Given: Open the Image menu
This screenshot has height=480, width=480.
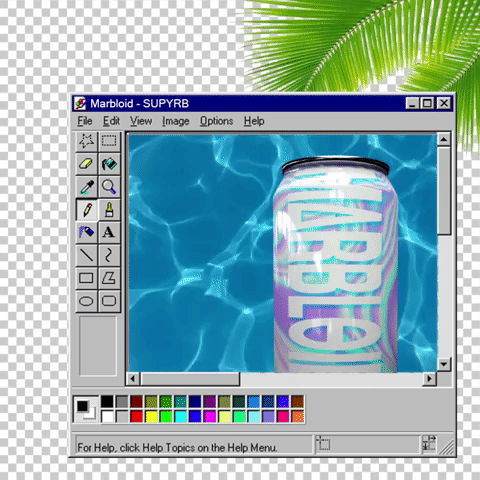Looking at the screenshot, I should tap(176, 121).
